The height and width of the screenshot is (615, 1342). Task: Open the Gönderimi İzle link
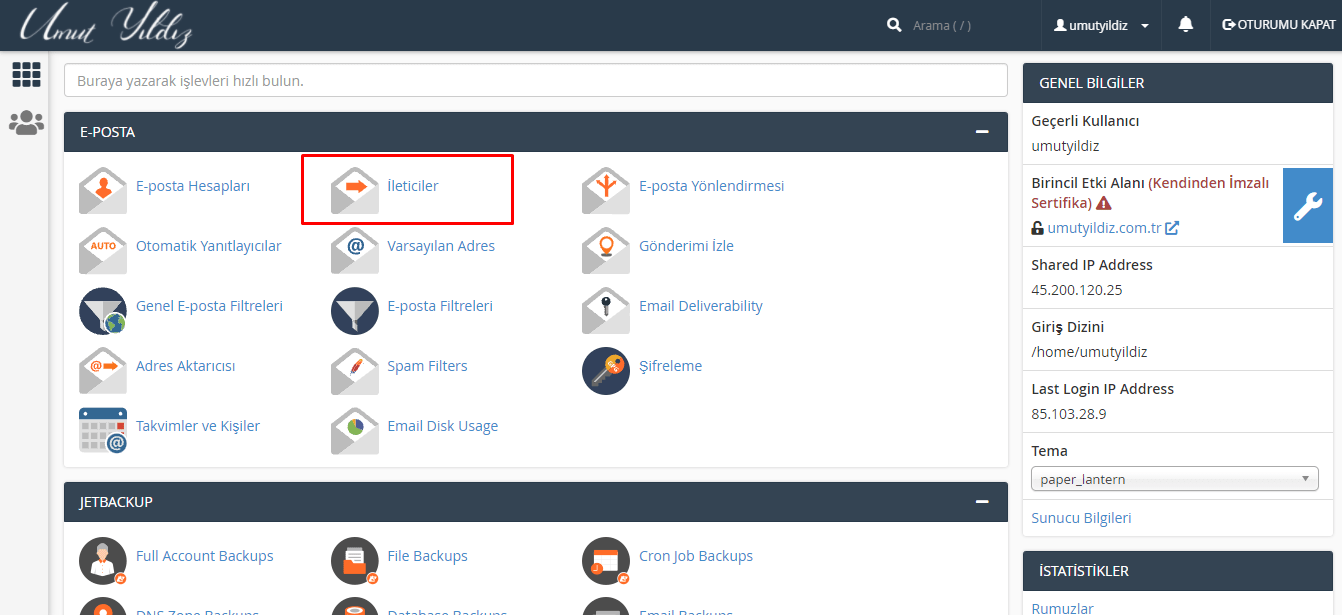[687, 246]
